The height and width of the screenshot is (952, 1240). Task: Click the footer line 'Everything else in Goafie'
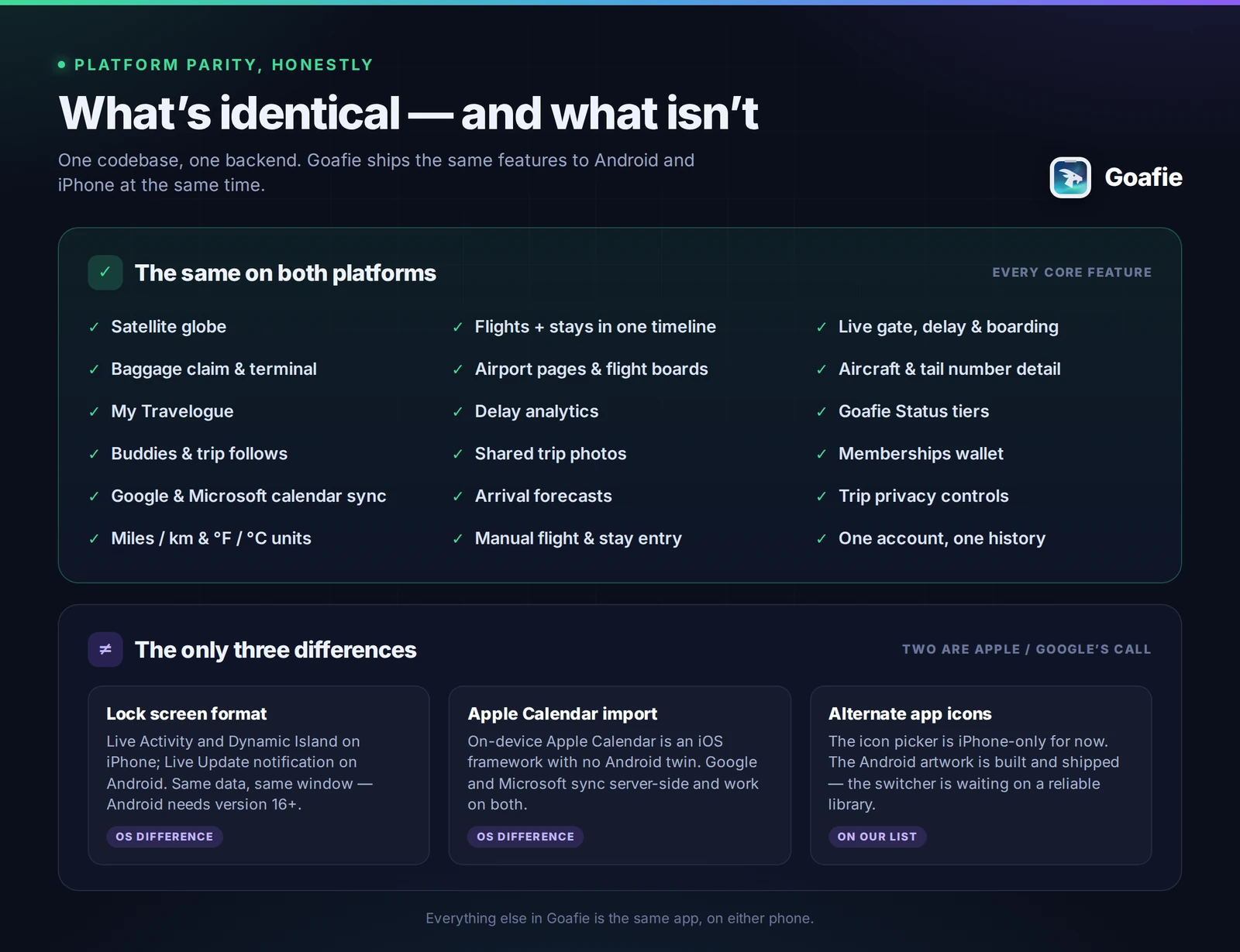coord(620,918)
